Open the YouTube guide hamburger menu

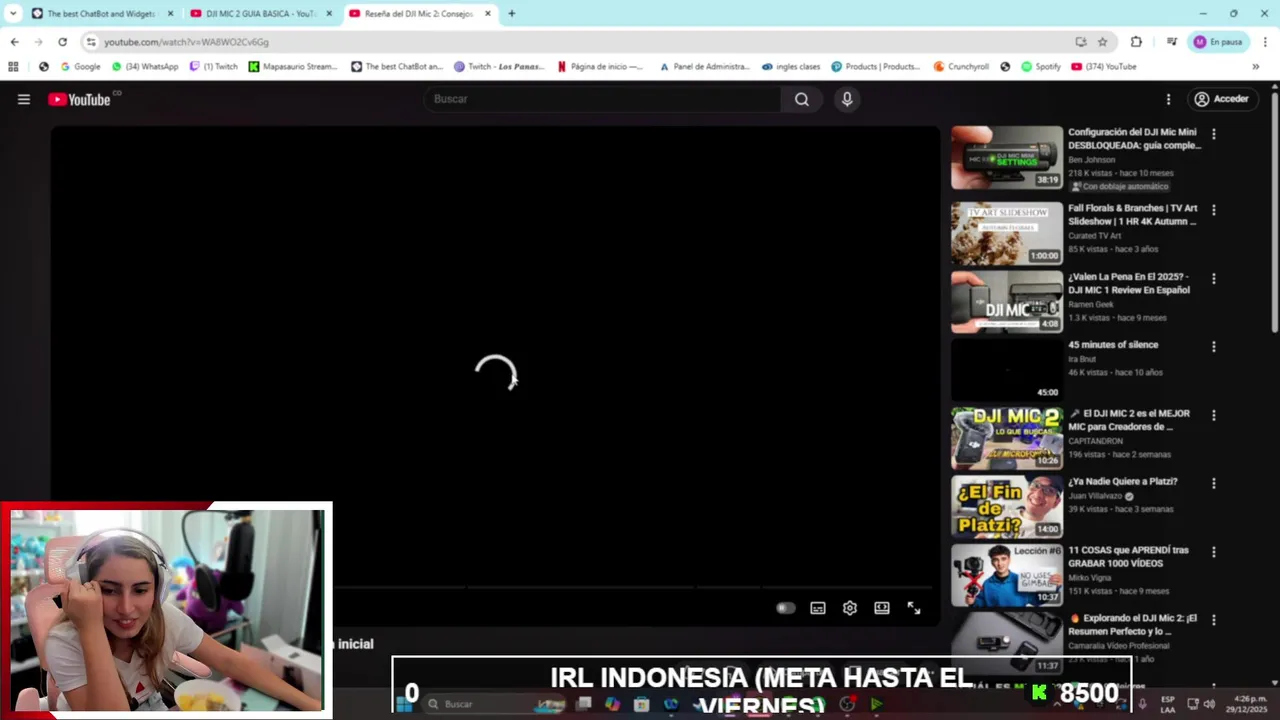tap(24, 99)
